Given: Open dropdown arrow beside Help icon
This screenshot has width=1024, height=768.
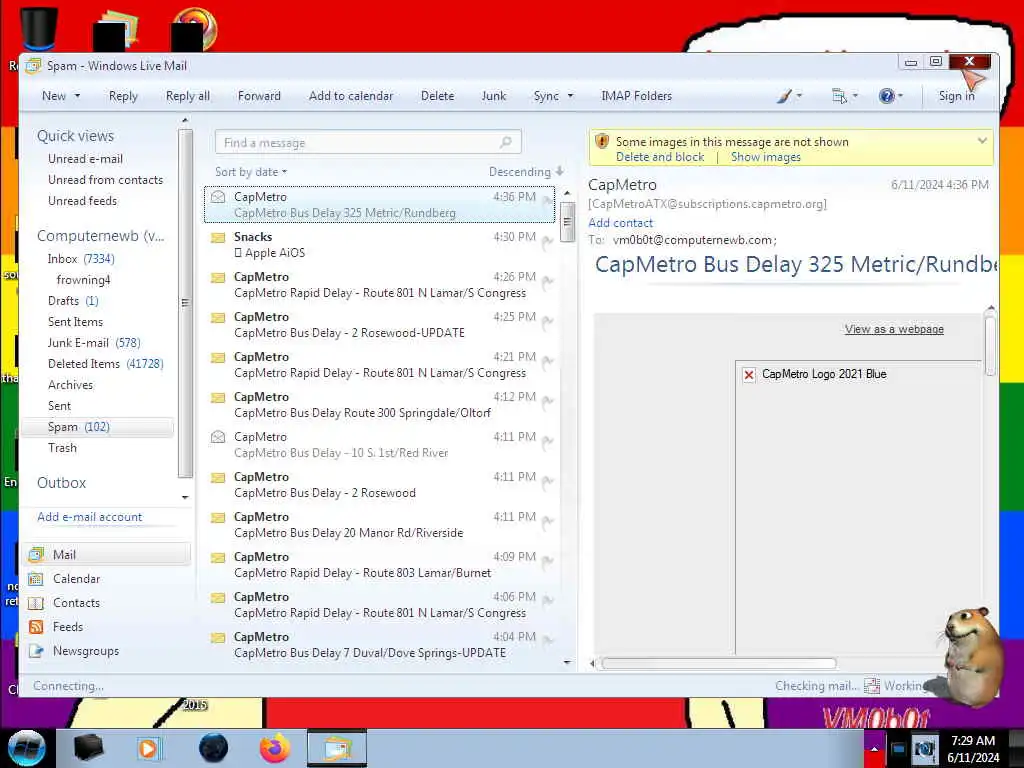Looking at the screenshot, I should (901, 96).
